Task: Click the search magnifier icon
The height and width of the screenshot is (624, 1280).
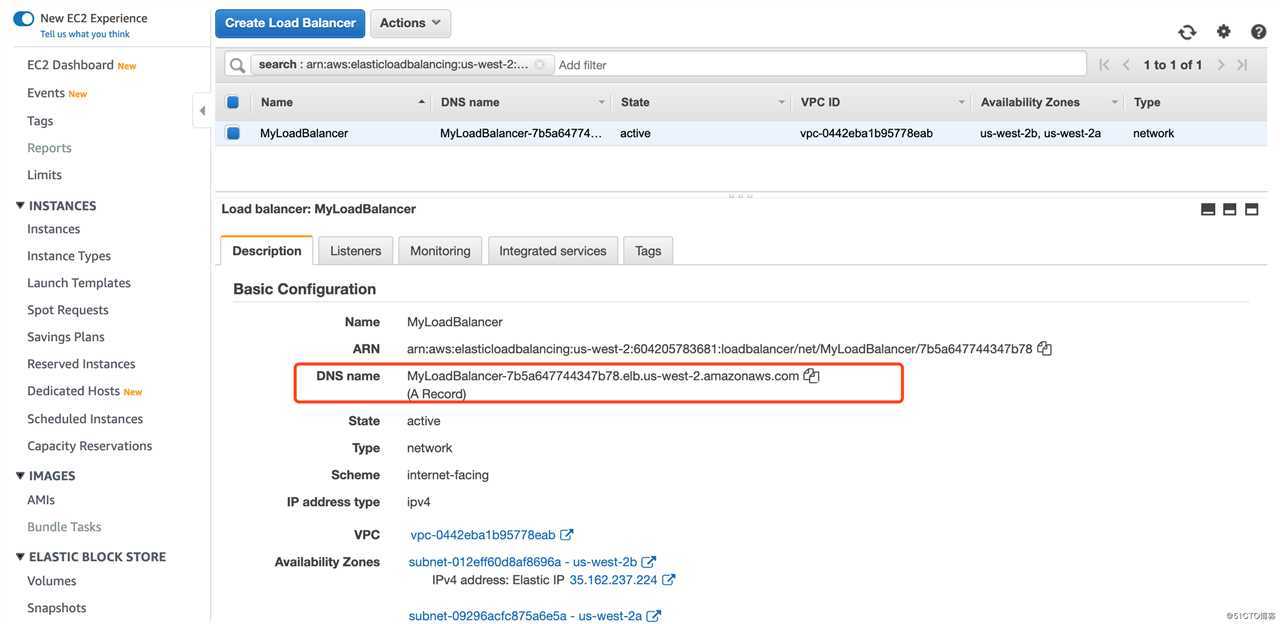Action: tap(237, 65)
